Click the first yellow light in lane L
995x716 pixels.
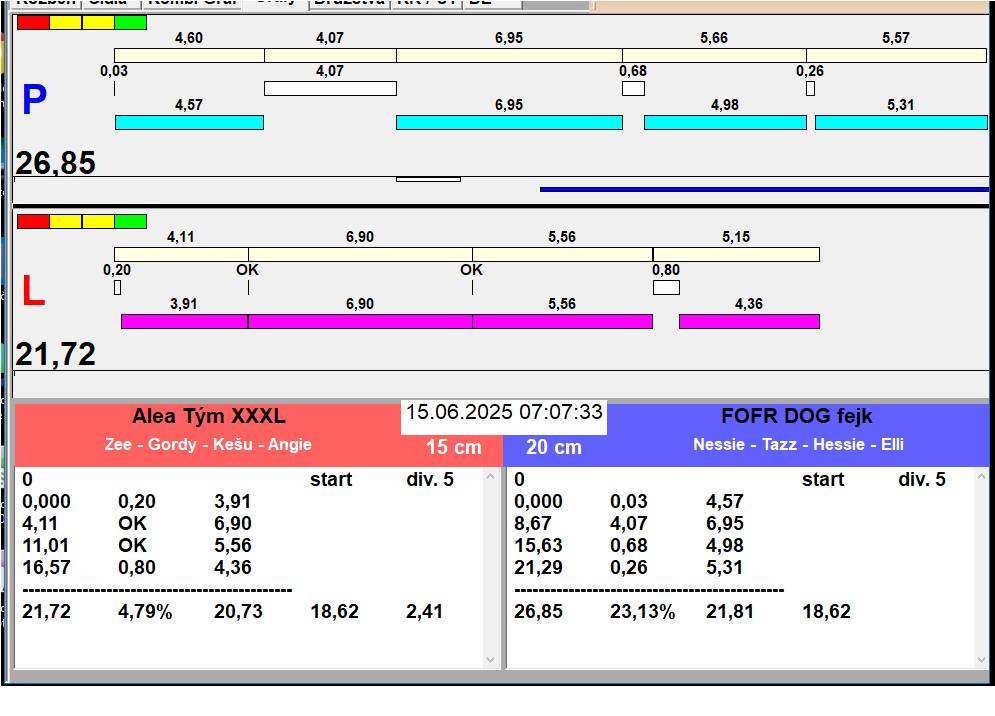pos(65,221)
